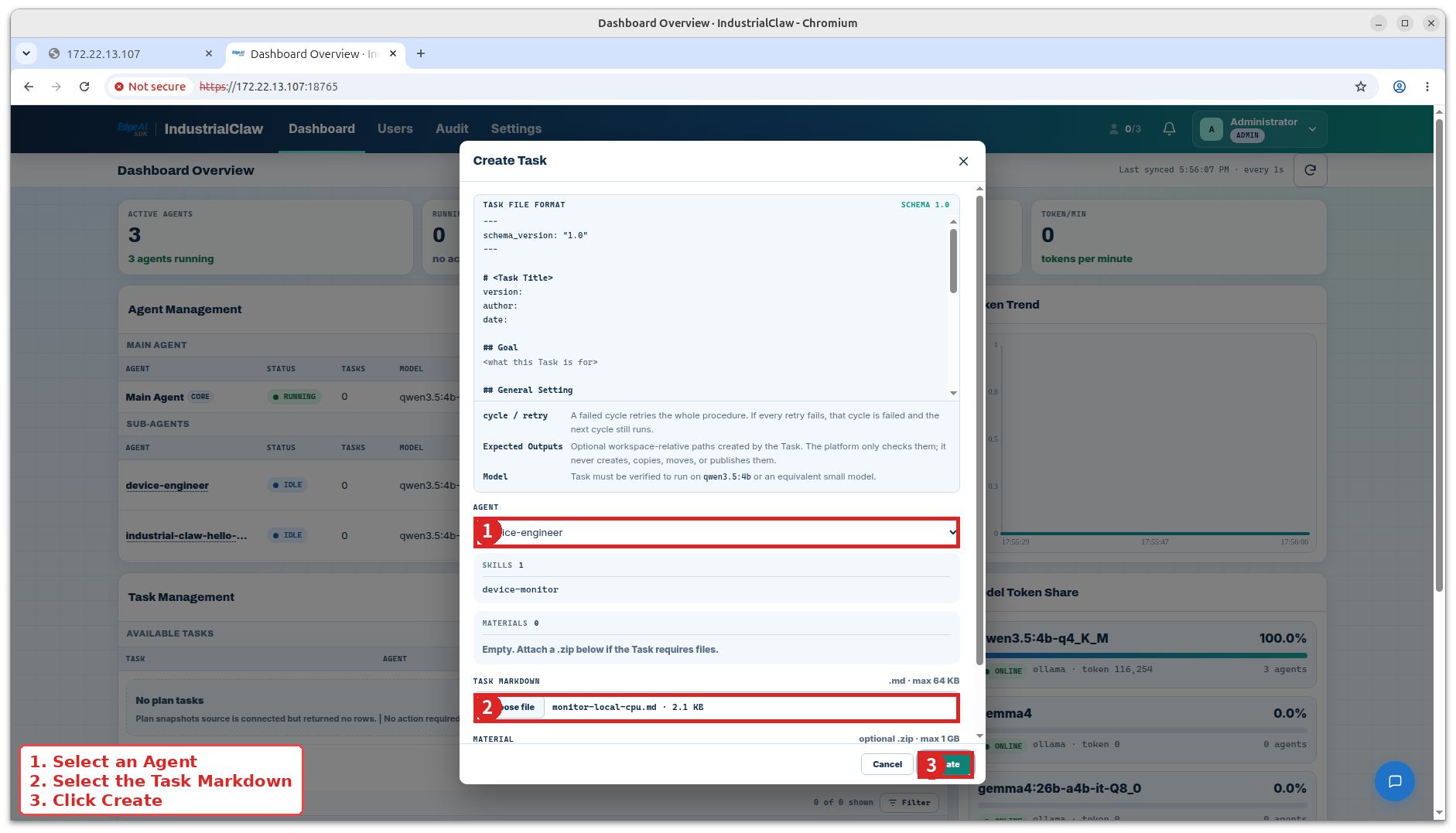
Task: Click the browser forward arrow
Action: tap(56, 87)
